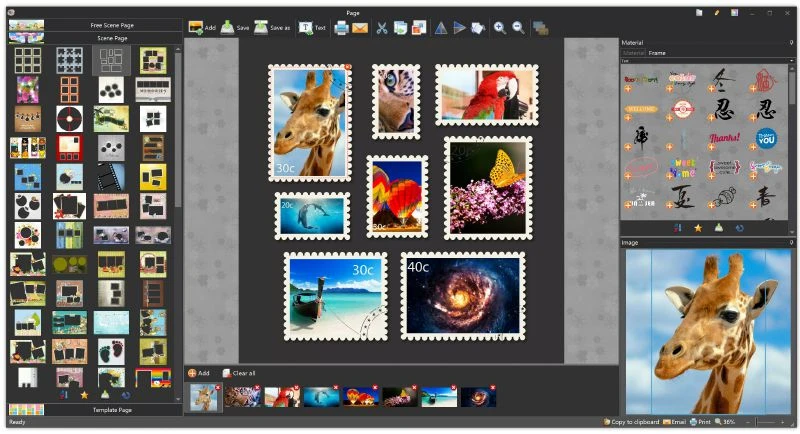
Task: Click the zoom out magnifier icon
Action: click(518, 28)
